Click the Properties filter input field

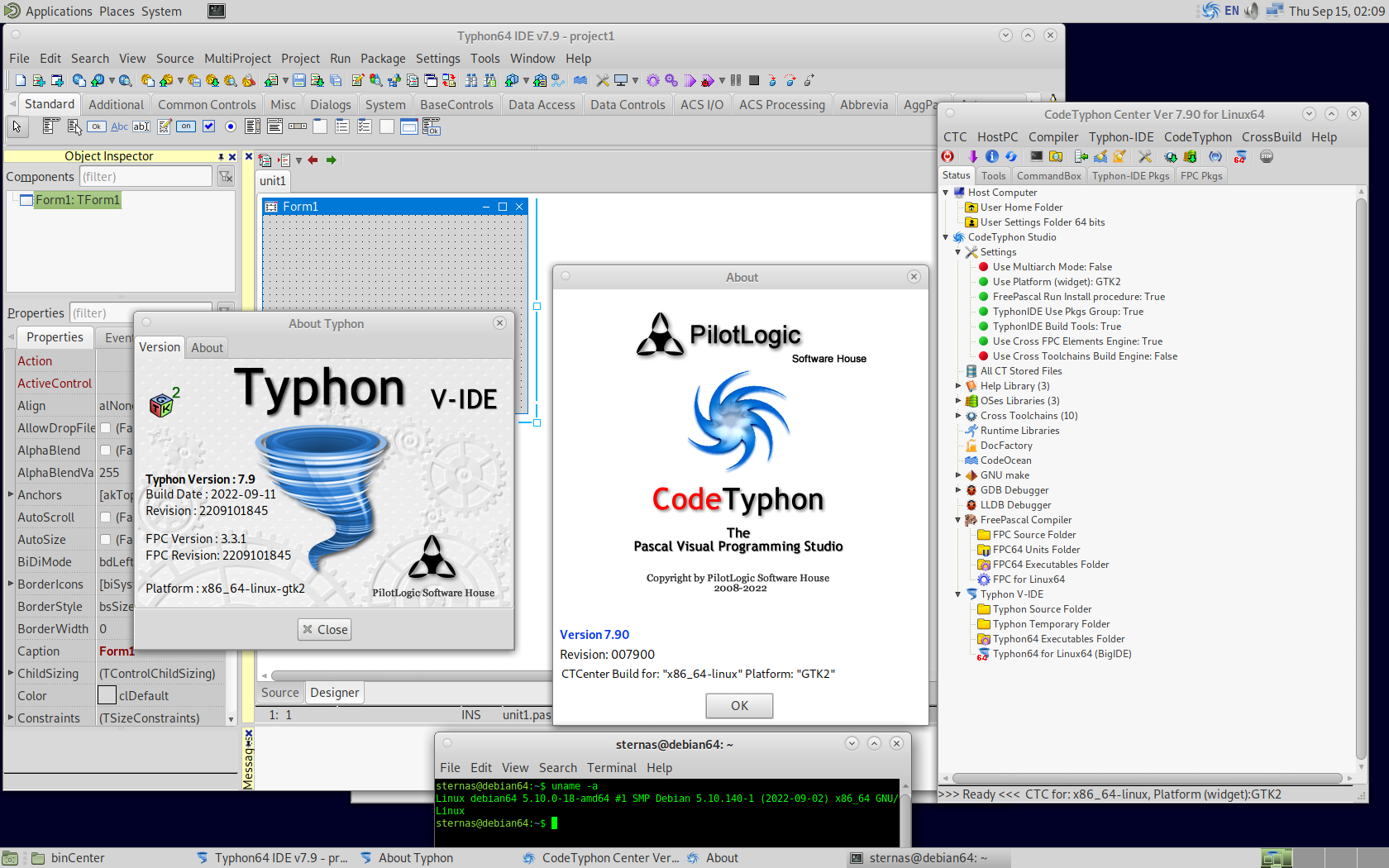coord(141,313)
